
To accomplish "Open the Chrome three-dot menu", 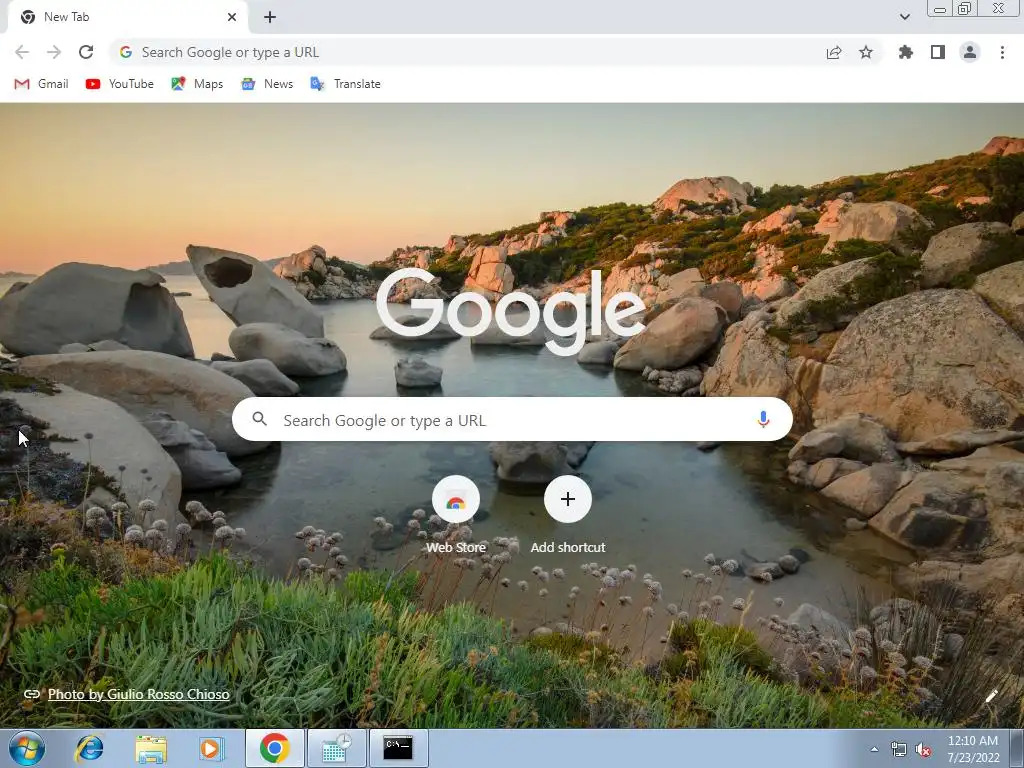I will coord(1002,52).
